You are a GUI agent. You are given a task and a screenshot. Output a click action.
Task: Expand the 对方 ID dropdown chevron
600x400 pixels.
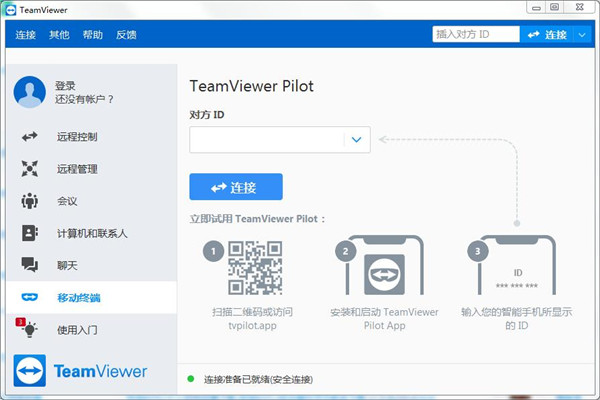click(x=357, y=140)
